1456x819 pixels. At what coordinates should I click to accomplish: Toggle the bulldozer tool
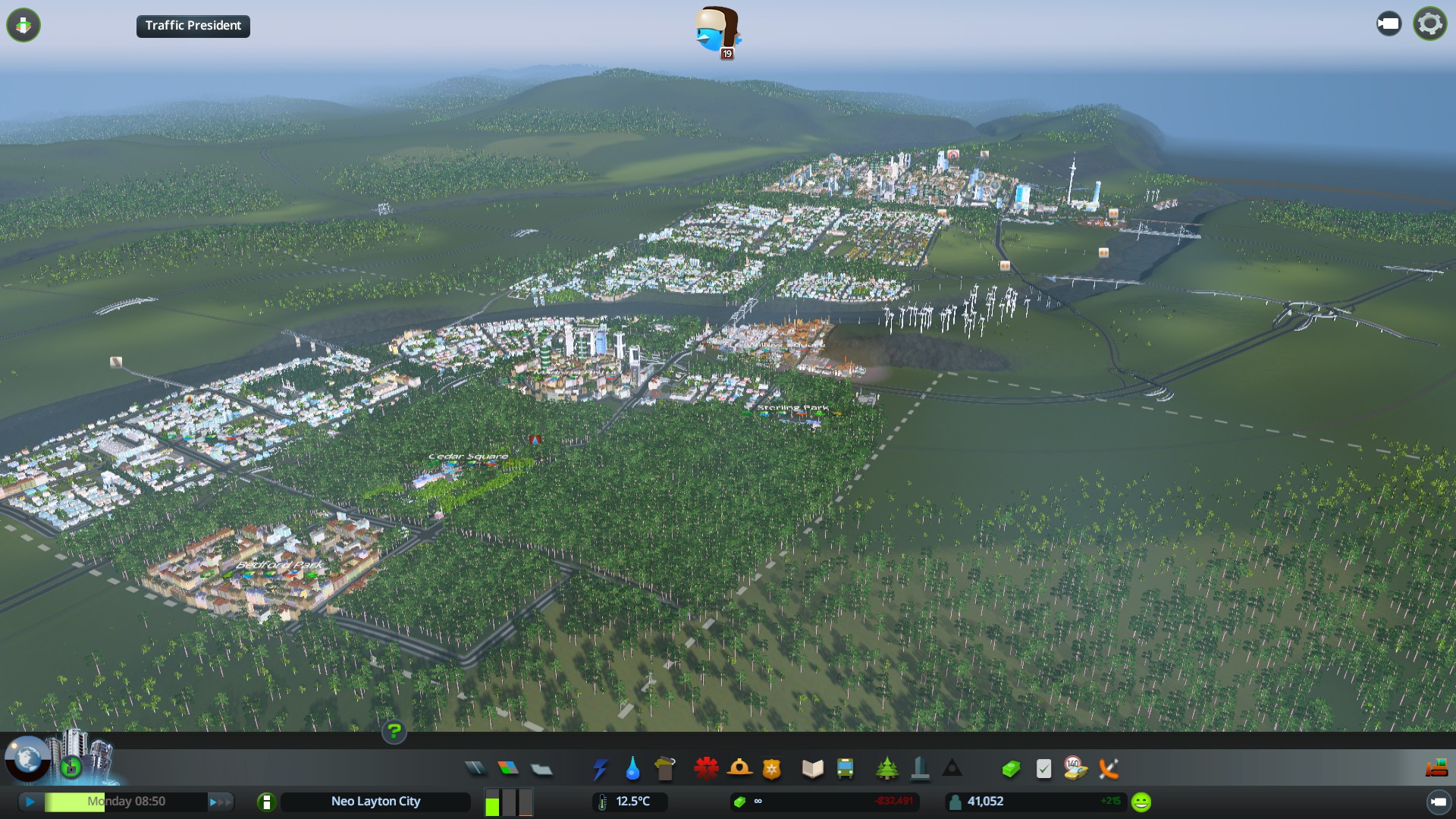pyautogui.click(x=1436, y=769)
